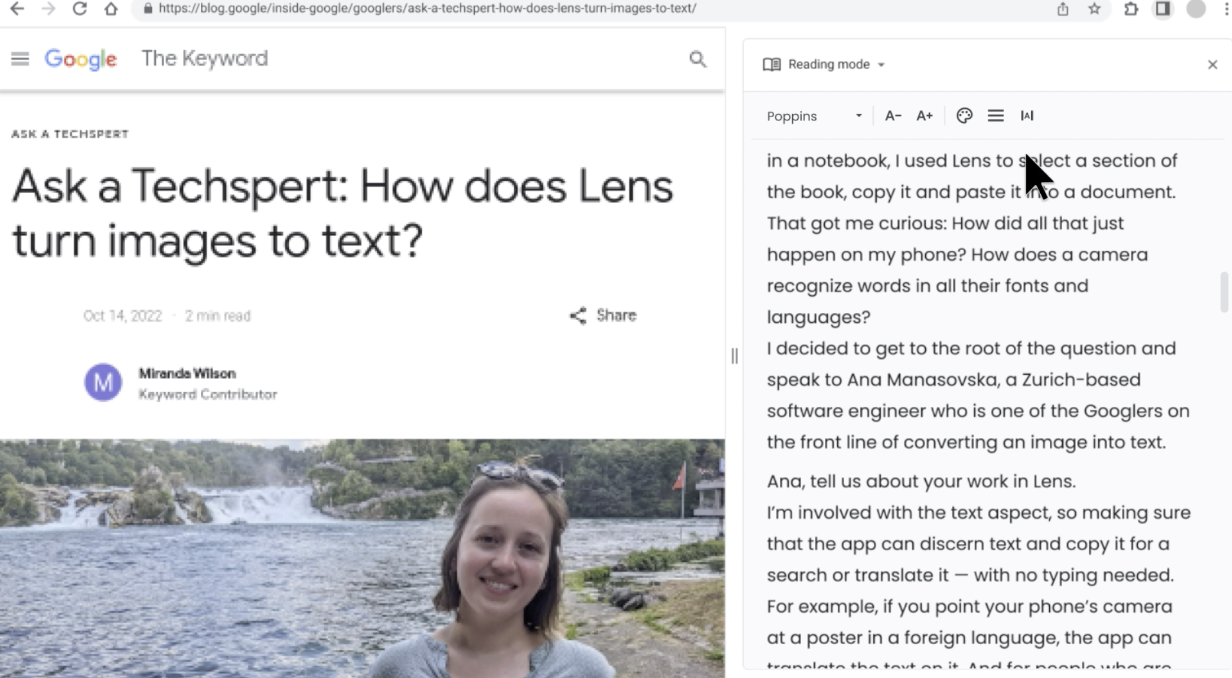
Task: Click the Reading mode book icon
Action: coord(772,64)
